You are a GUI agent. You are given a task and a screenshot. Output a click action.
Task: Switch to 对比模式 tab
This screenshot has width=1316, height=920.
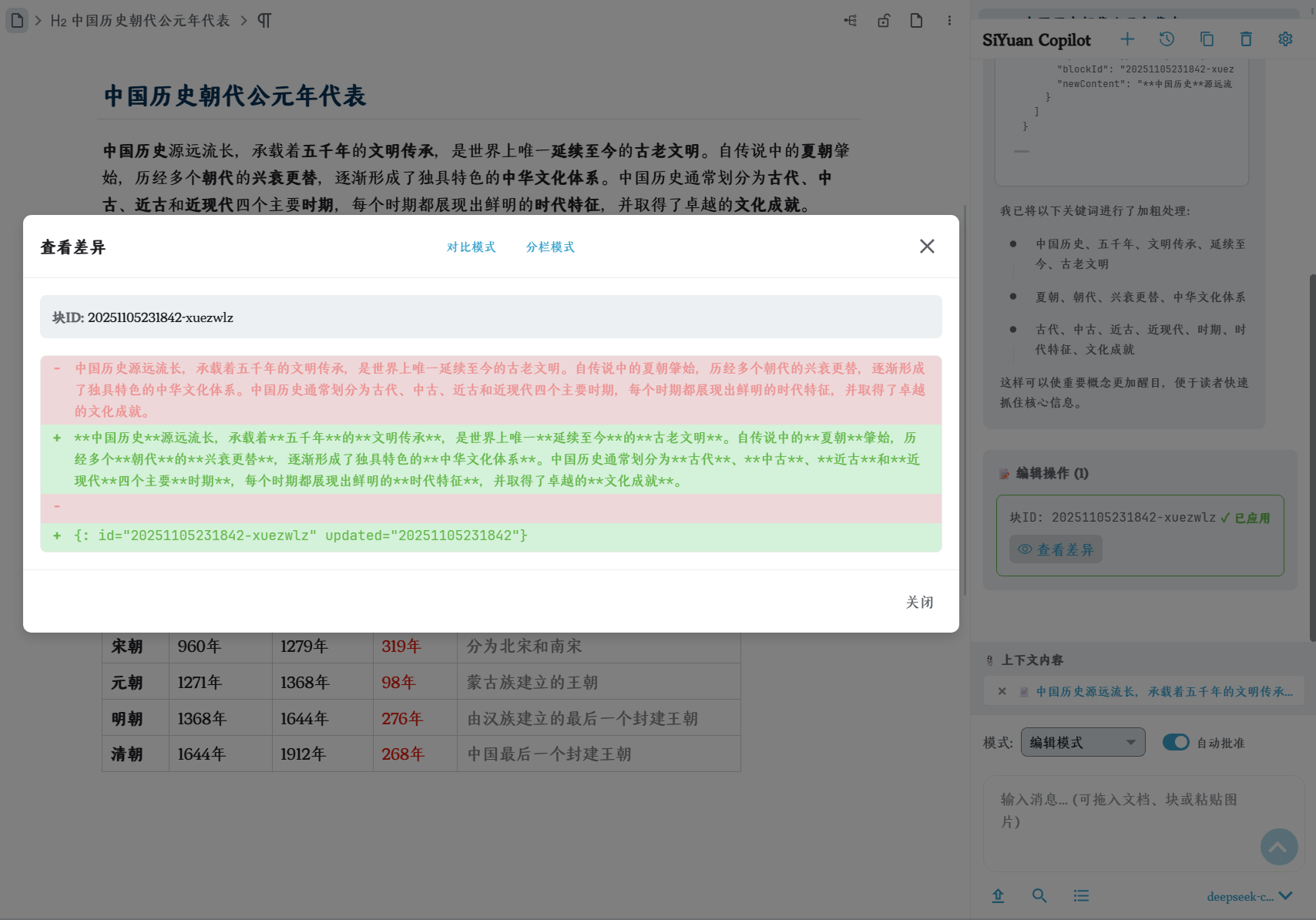[471, 247]
